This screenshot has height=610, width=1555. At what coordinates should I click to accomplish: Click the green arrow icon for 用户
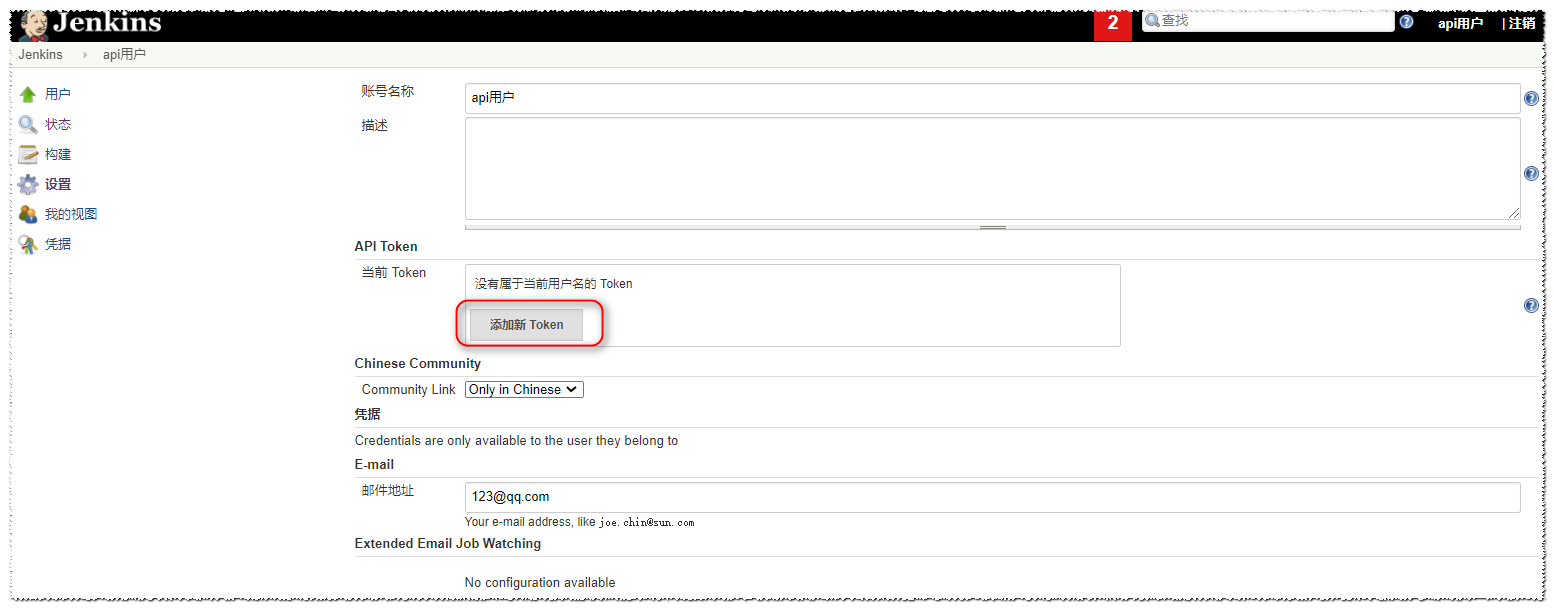(x=28, y=95)
